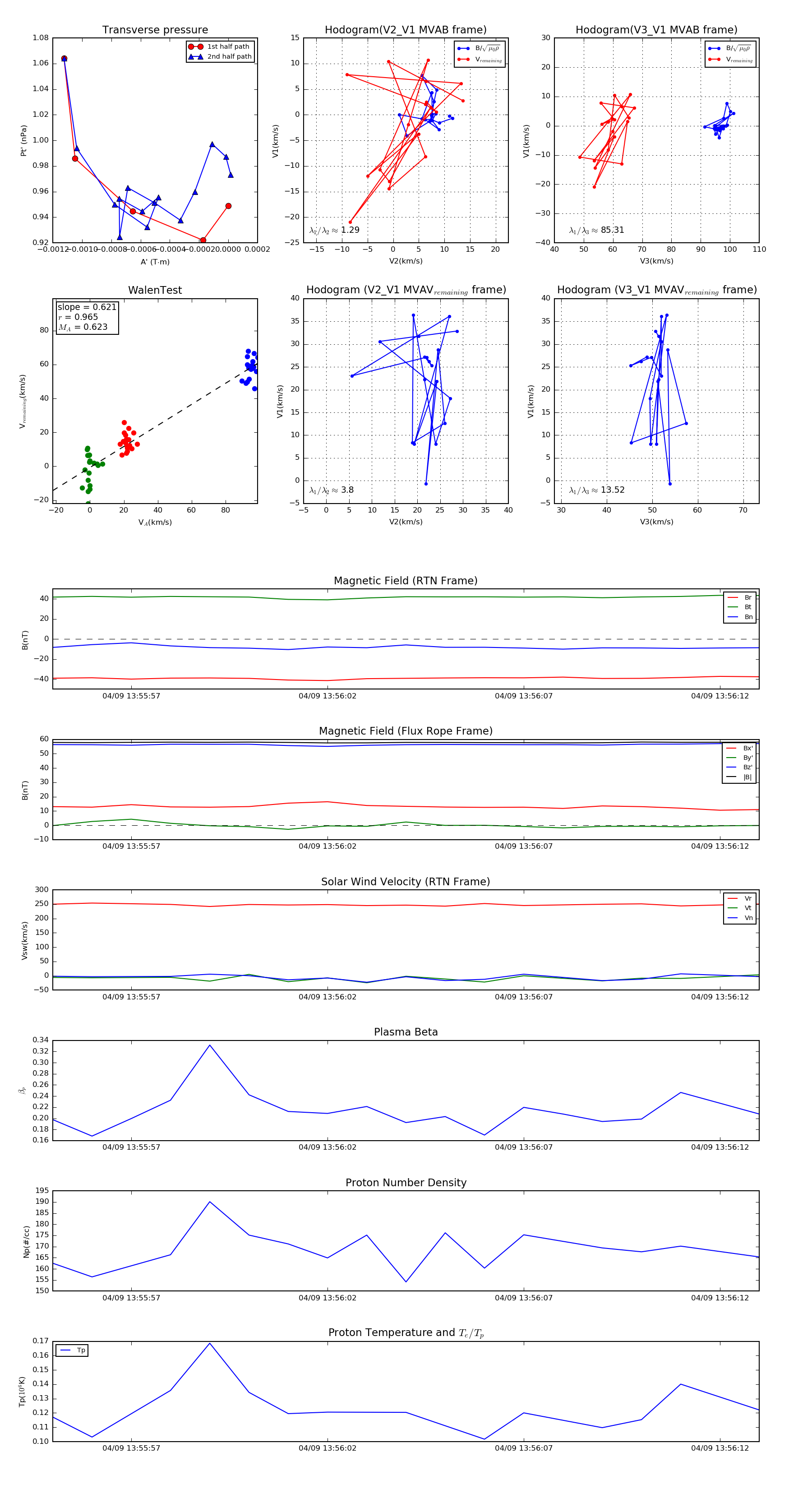The width and height of the screenshot is (812, 1489).
Task: Select the 'Bt' legend entry
Action: pyautogui.click(x=740, y=607)
